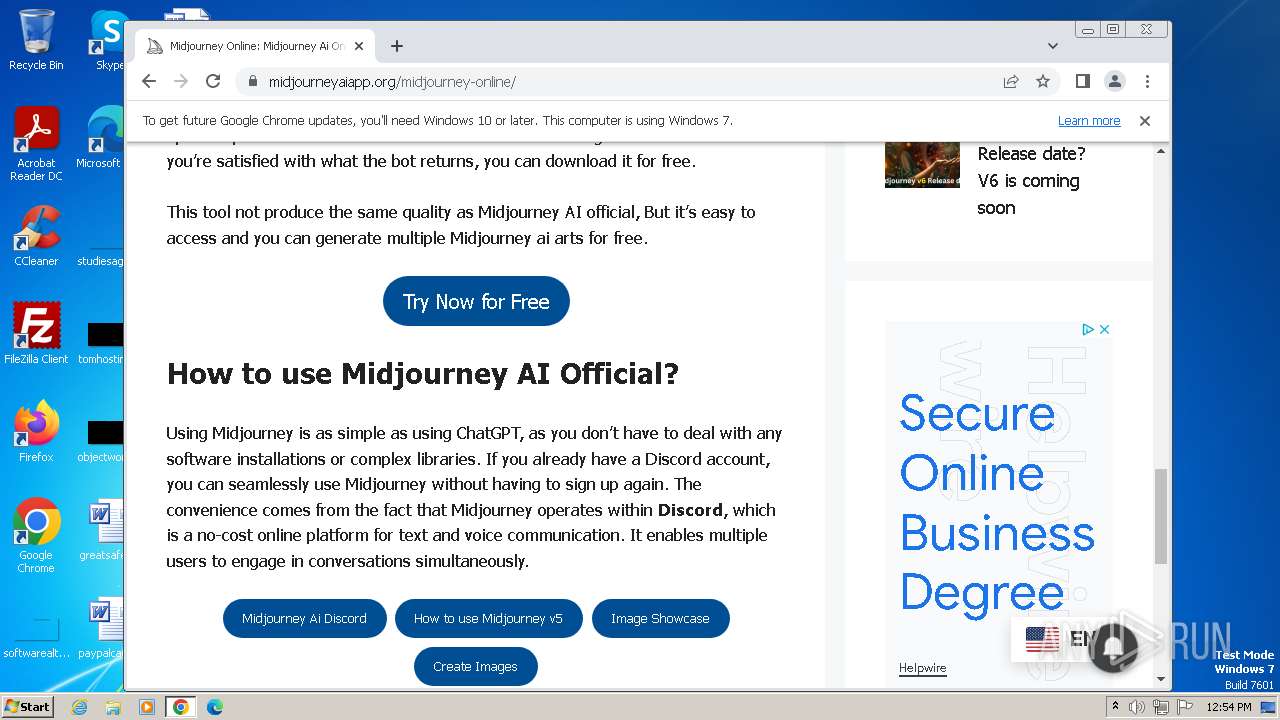The image size is (1280, 720).
Task: Launch Microsoft Edge from the taskbar
Action: pos(215,707)
